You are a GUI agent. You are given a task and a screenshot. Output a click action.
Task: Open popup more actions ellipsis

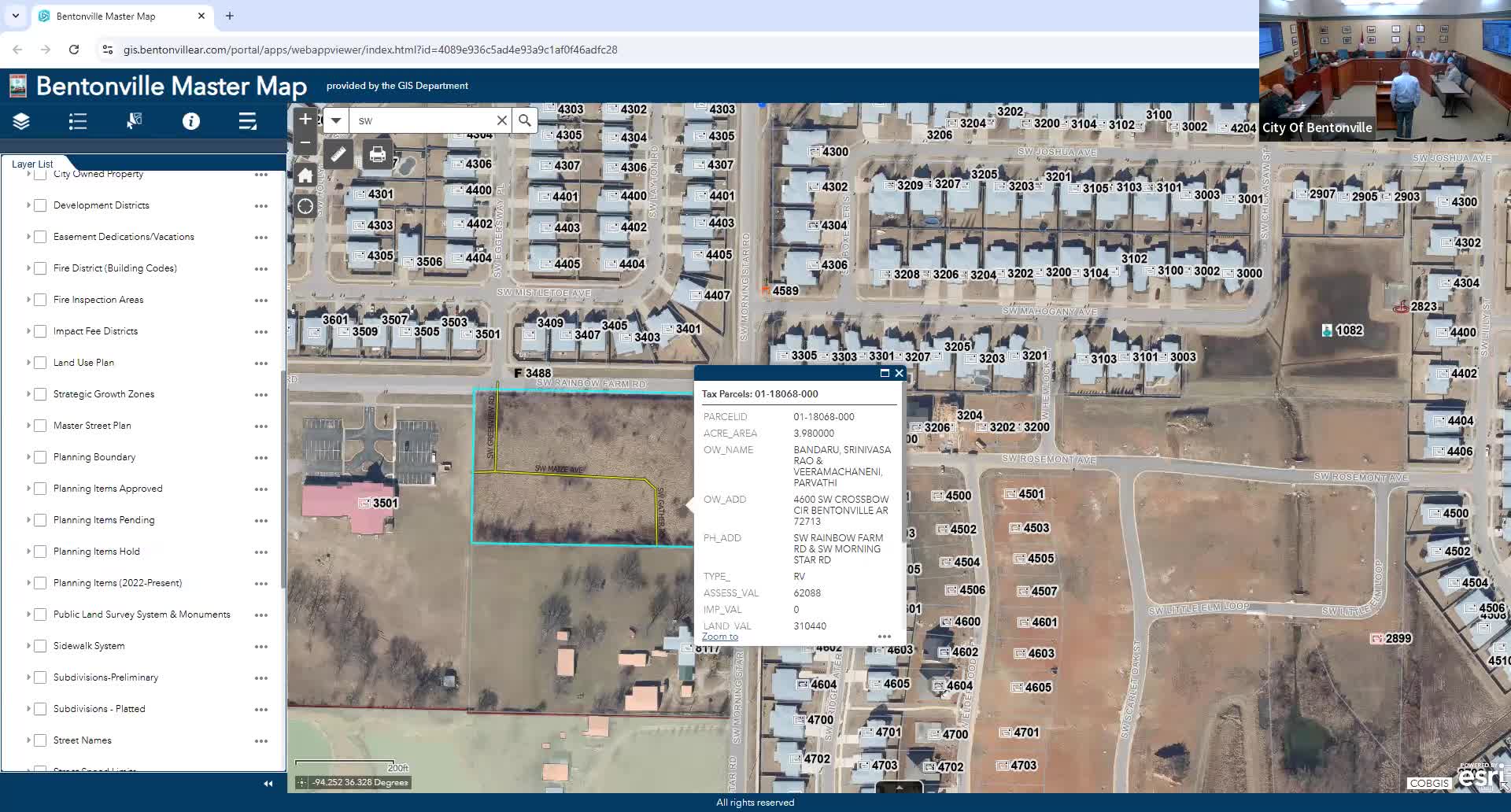pos(885,637)
